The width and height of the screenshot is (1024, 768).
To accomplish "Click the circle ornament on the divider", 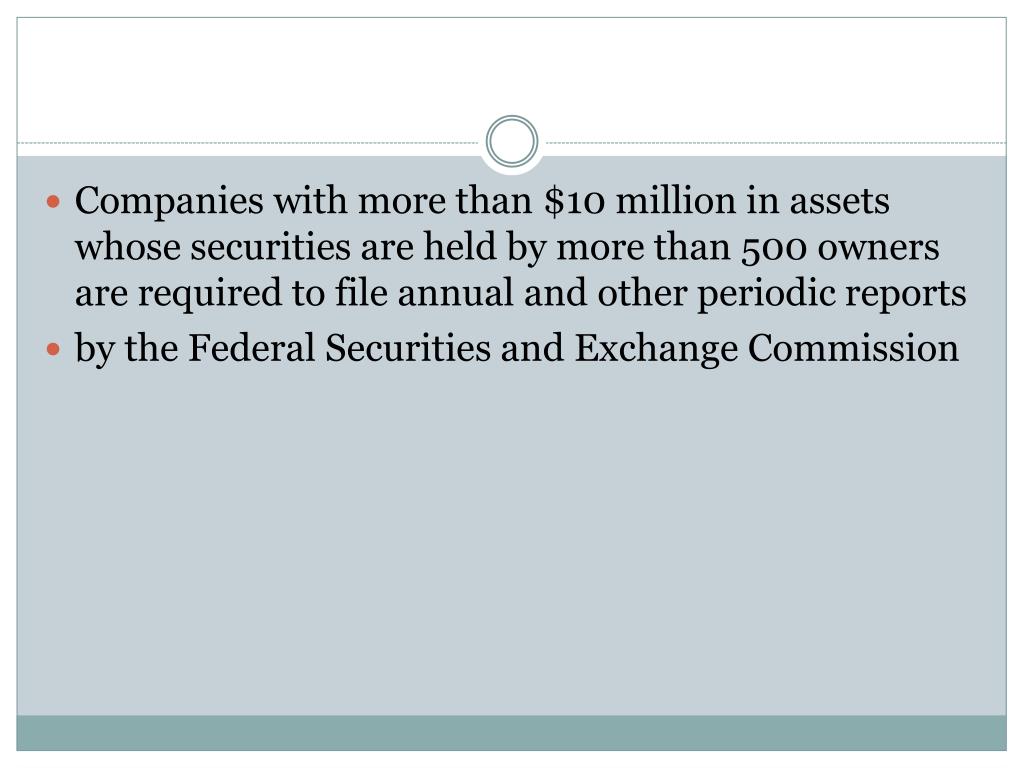I will (x=512, y=141).
